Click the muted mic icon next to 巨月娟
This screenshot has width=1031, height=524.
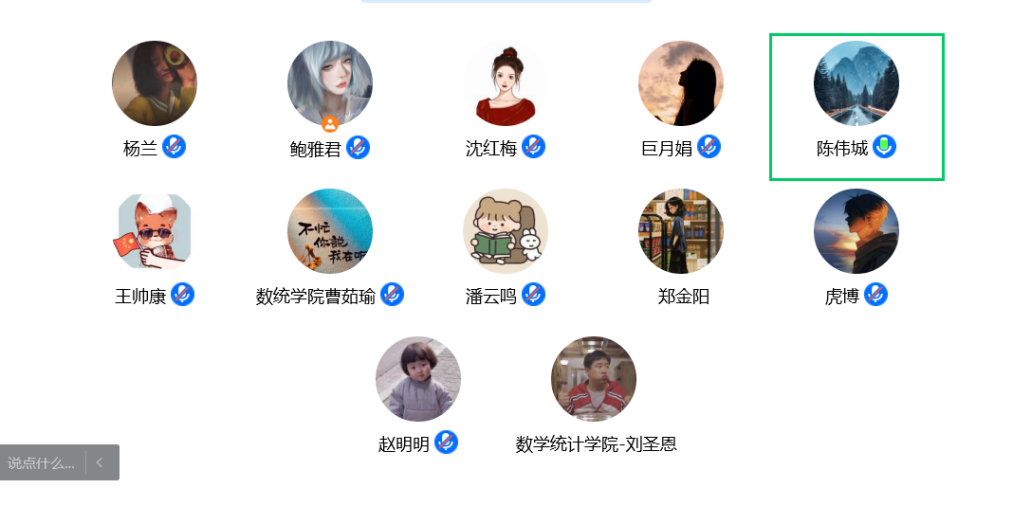click(x=709, y=147)
